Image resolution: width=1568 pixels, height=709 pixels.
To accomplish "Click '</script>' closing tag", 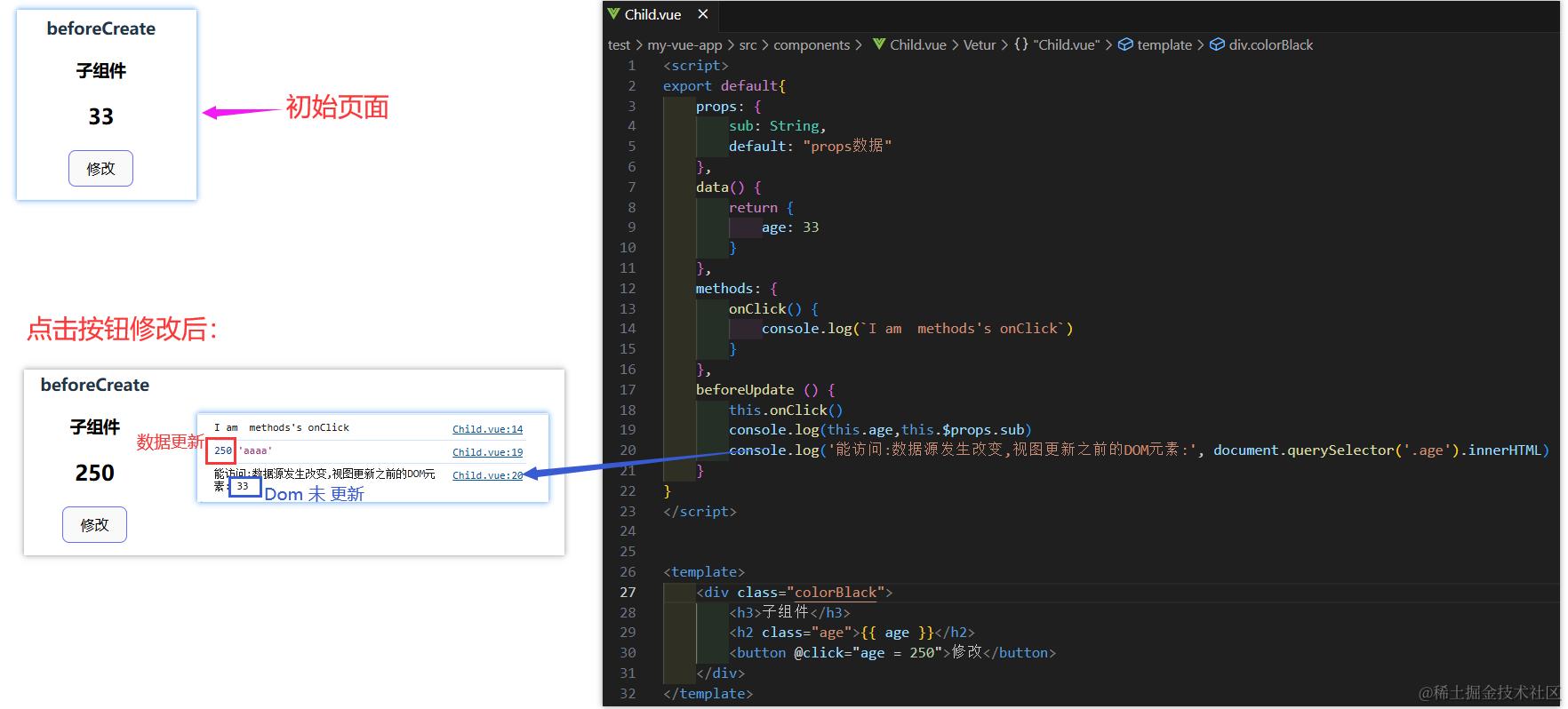I will click(700, 512).
